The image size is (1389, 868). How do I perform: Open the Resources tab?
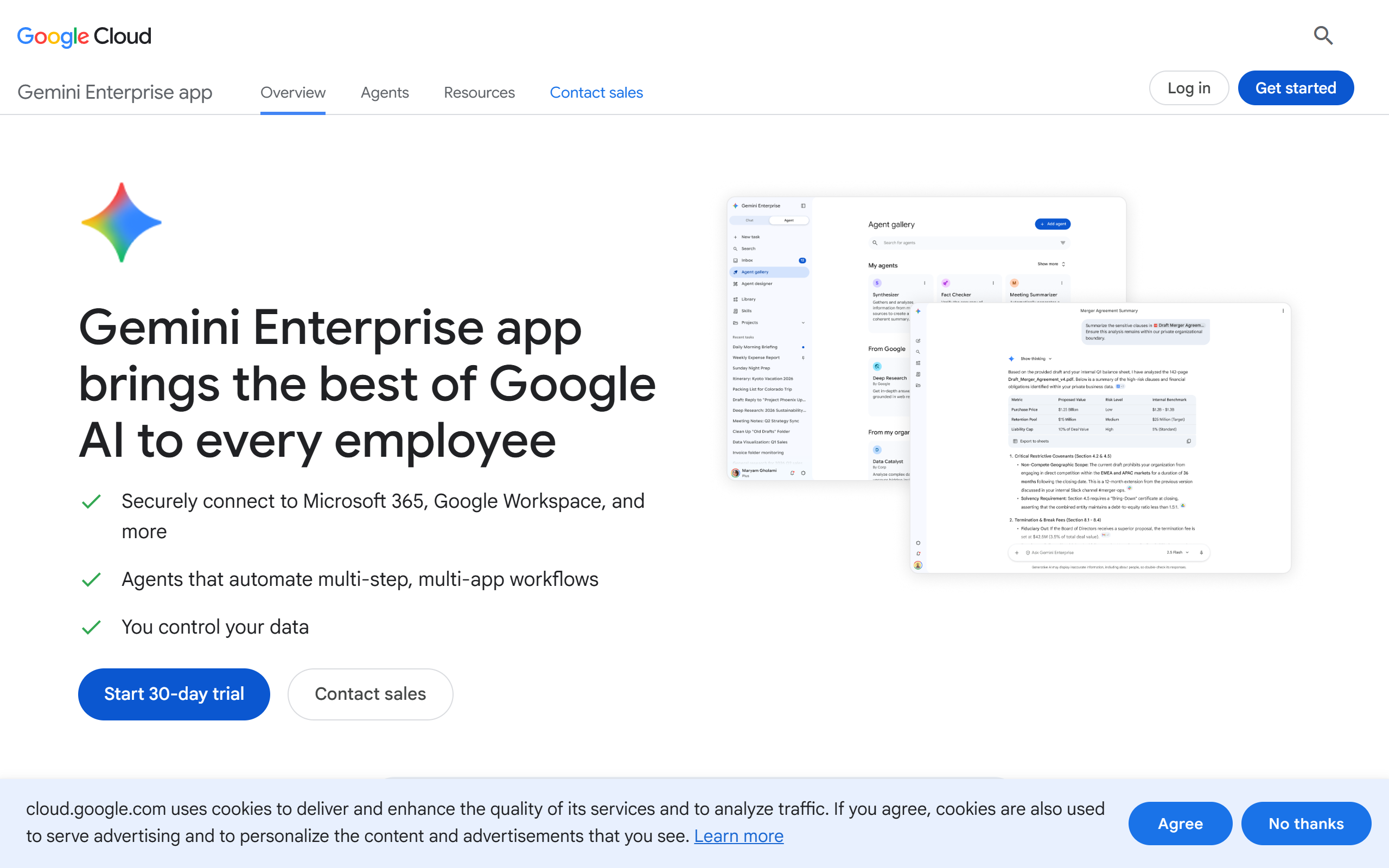[479, 92]
